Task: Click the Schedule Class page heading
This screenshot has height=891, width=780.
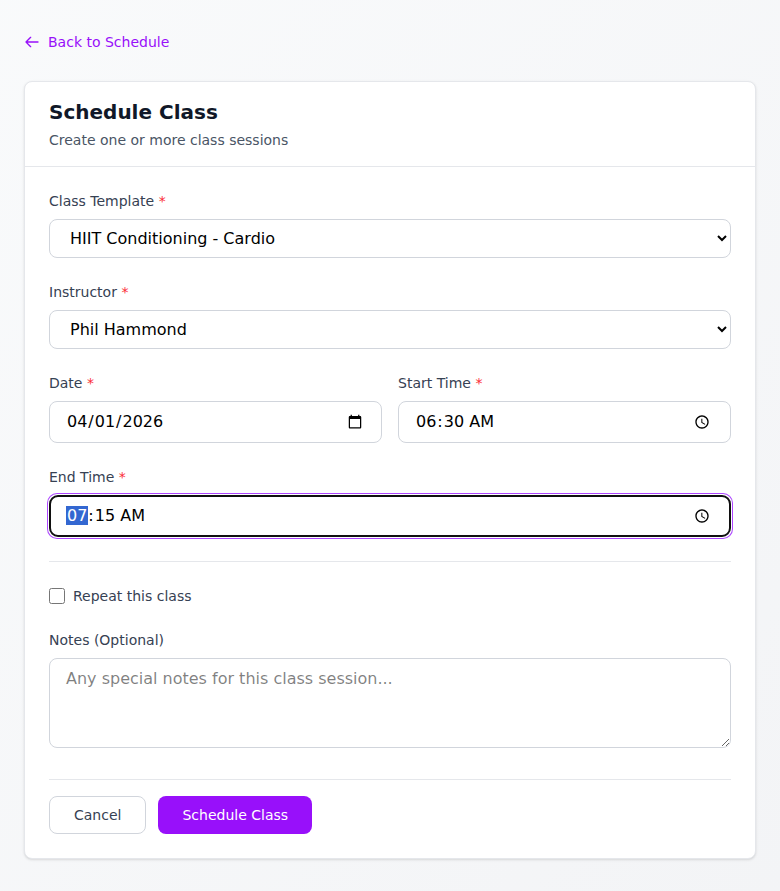Action: 133,112
